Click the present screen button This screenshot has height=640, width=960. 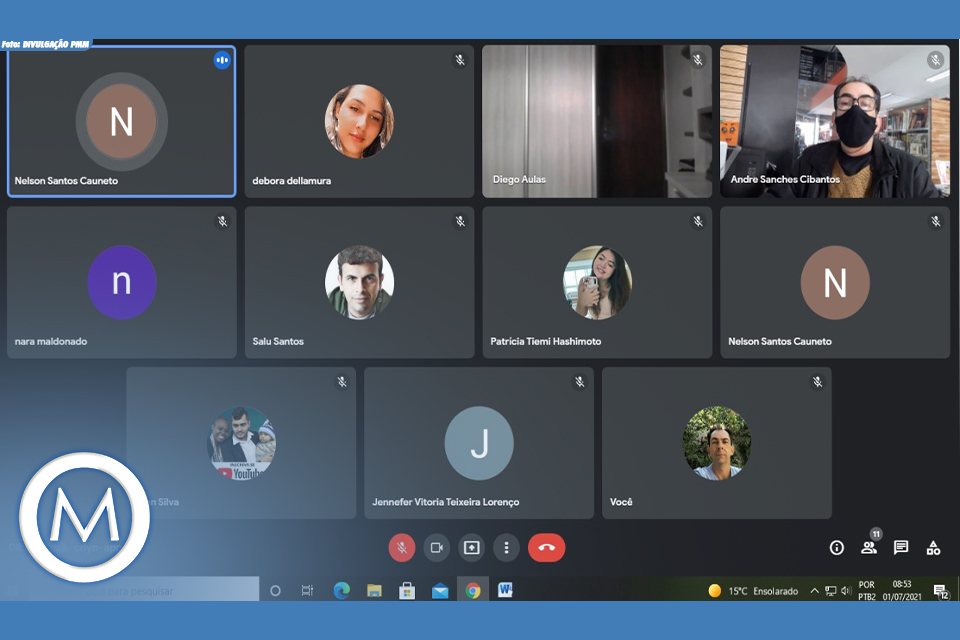(x=471, y=548)
